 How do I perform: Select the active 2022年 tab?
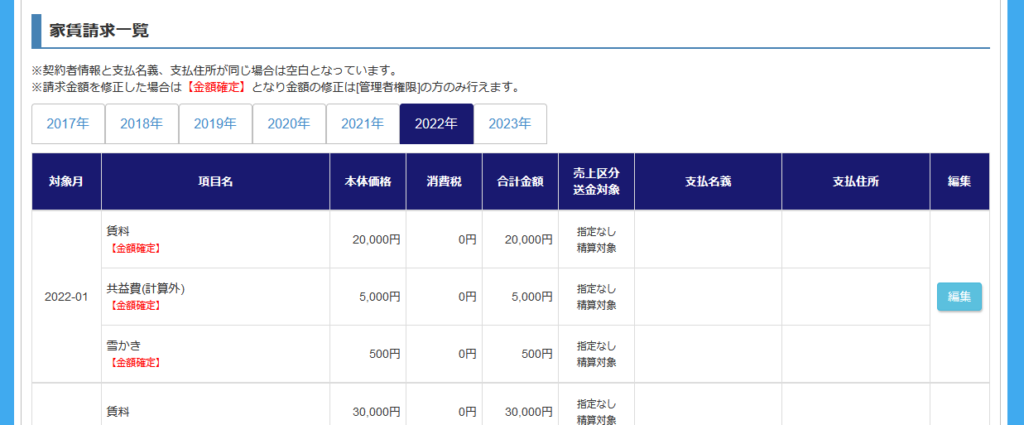coord(436,124)
